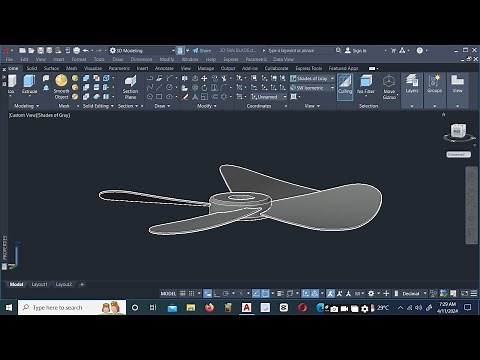
Task: Open the visual style dropdown Shades of Gray
Action: pos(312,78)
